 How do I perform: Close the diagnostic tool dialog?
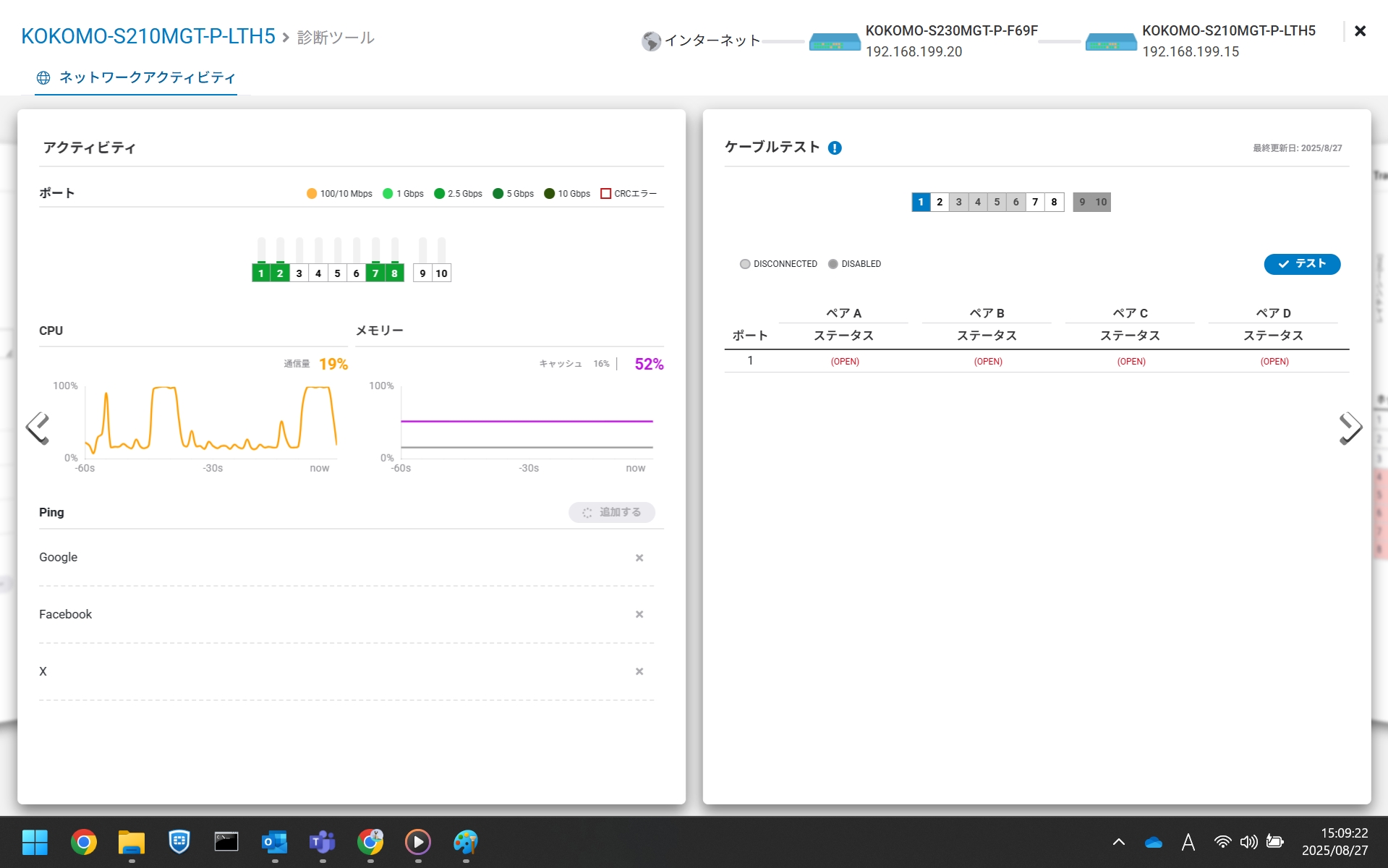point(1360,31)
